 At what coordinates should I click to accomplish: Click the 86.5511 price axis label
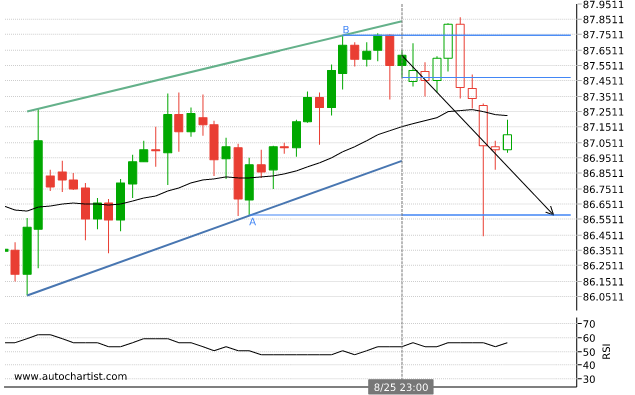603,220
